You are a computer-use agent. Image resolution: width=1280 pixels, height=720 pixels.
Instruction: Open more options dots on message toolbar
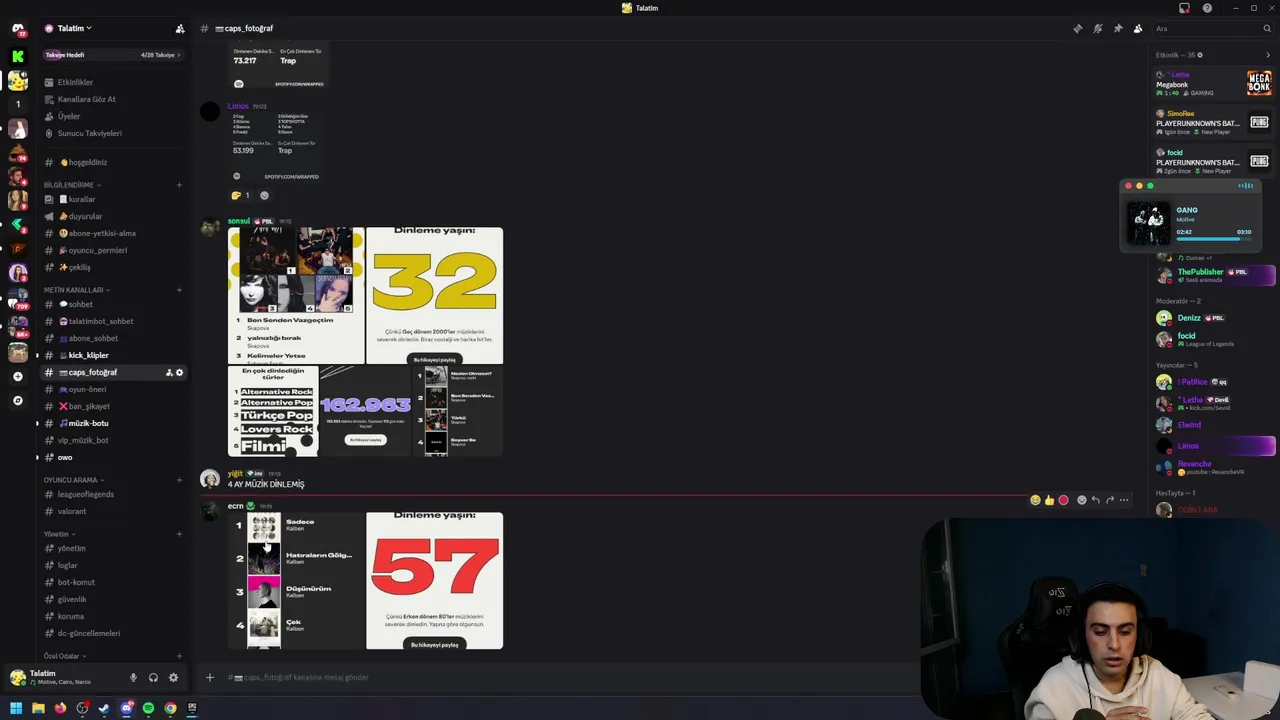click(x=1124, y=500)
